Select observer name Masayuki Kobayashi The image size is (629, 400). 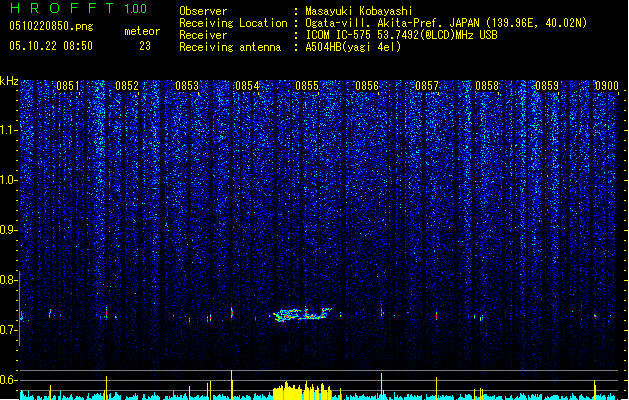coord(359,11)
